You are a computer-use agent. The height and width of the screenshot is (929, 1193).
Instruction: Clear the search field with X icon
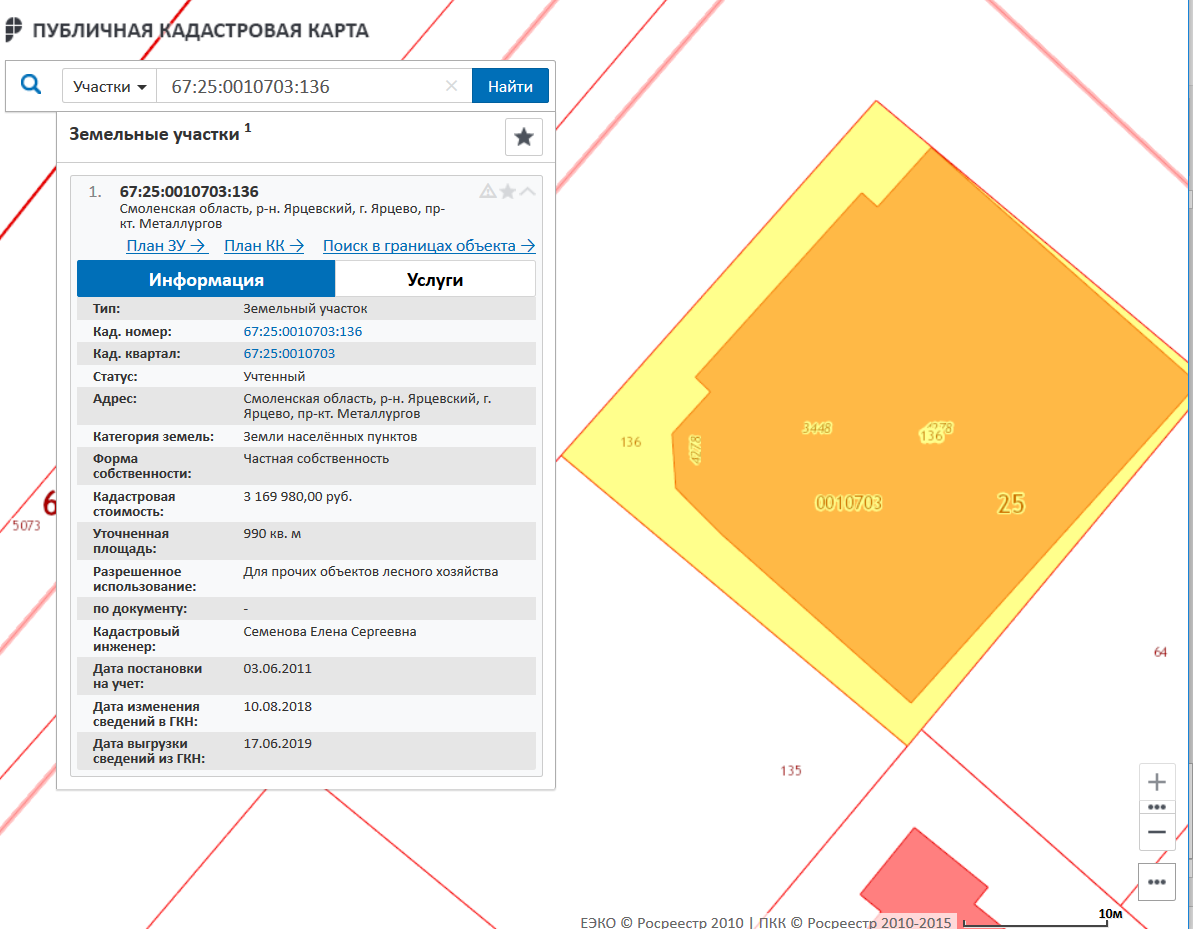point(451,86)
